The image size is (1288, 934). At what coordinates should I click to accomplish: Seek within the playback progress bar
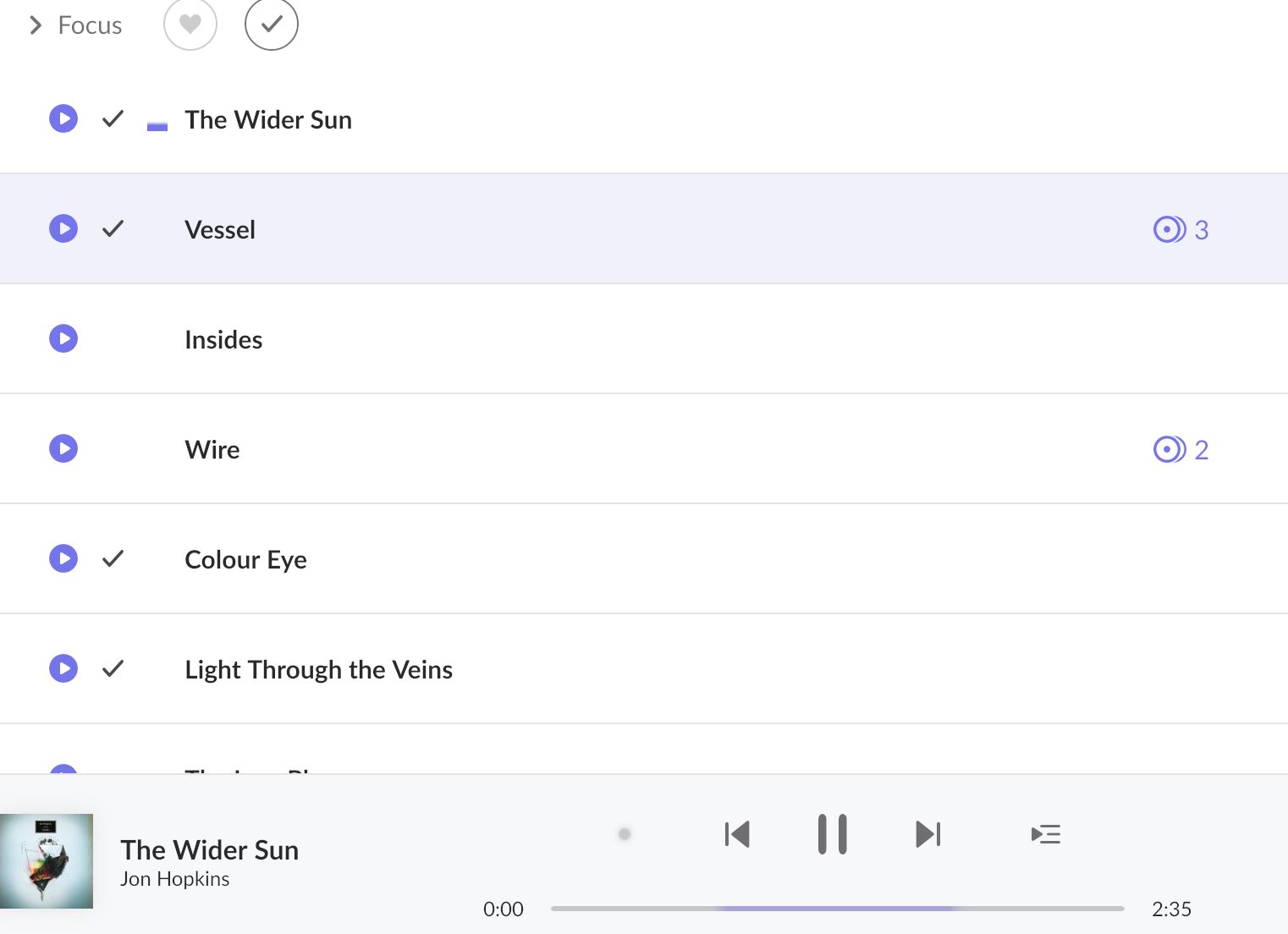837,909
